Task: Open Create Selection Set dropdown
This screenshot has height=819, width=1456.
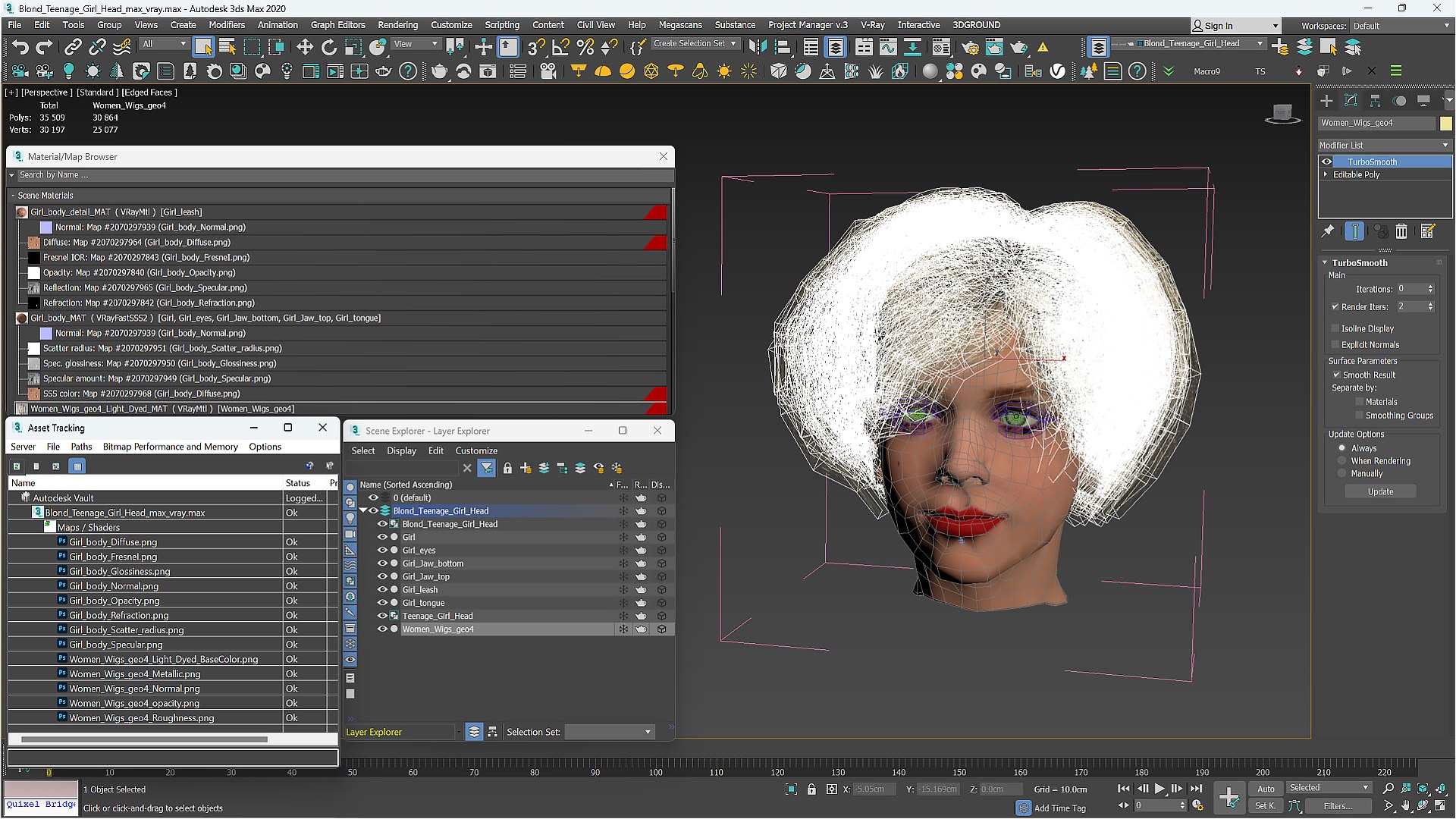Action: (x=695, y=44)
